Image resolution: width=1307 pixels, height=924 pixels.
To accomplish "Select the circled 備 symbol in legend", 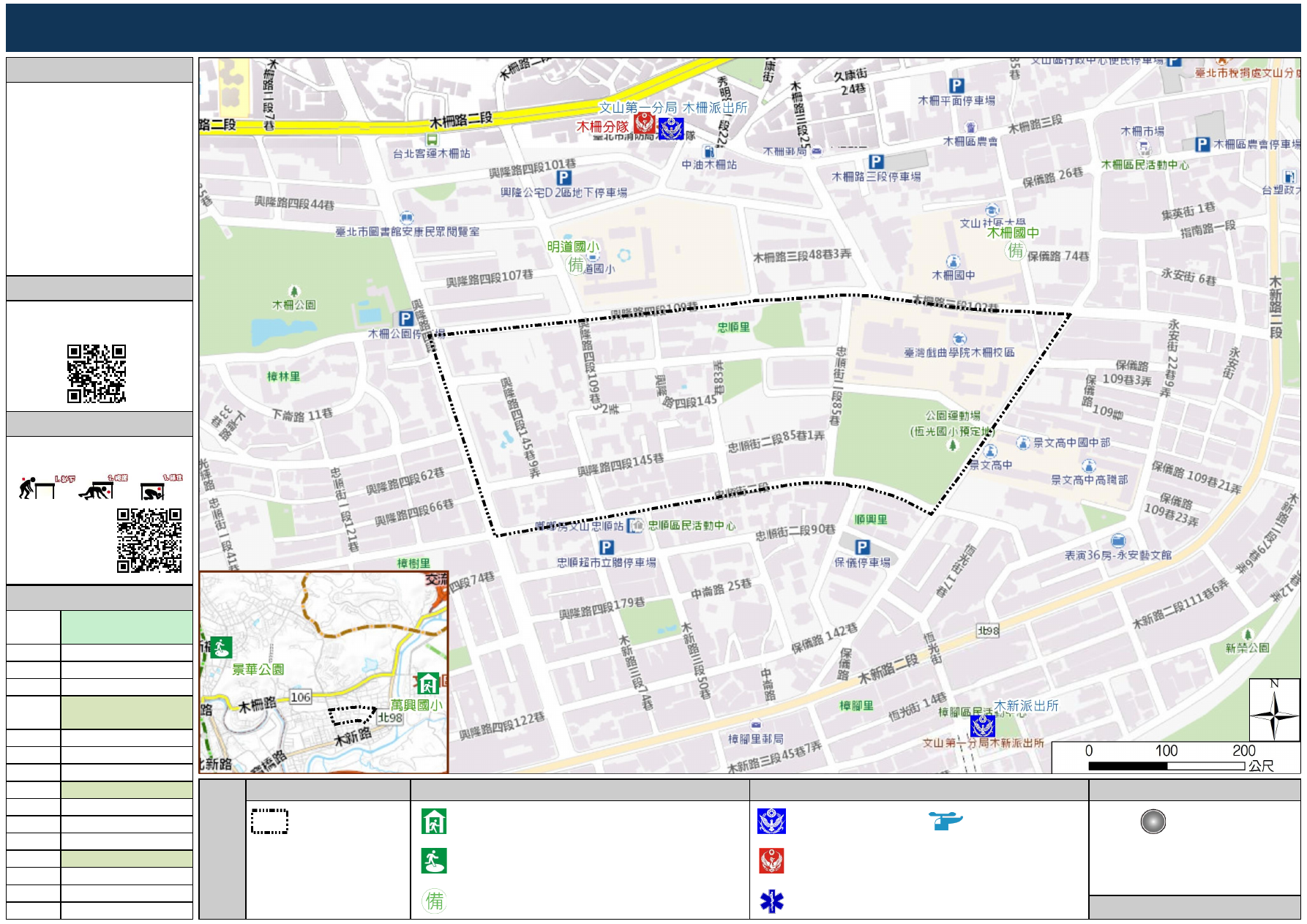I will click(434, 901).
